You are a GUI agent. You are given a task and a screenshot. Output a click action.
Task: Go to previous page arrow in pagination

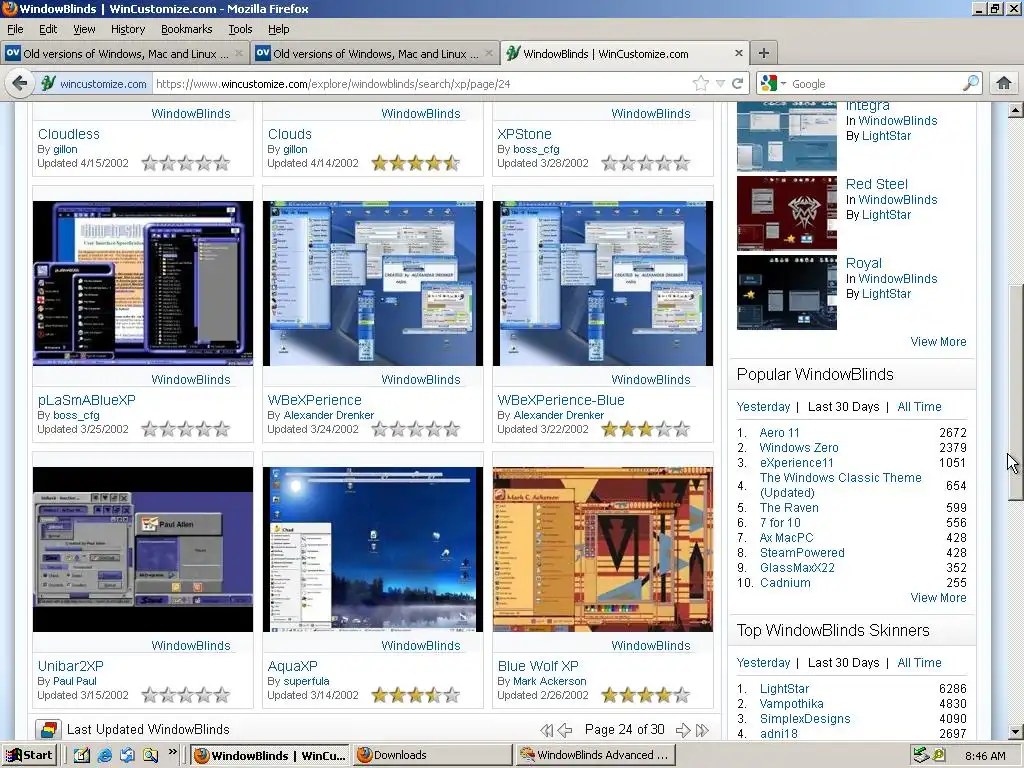(566, 730)
